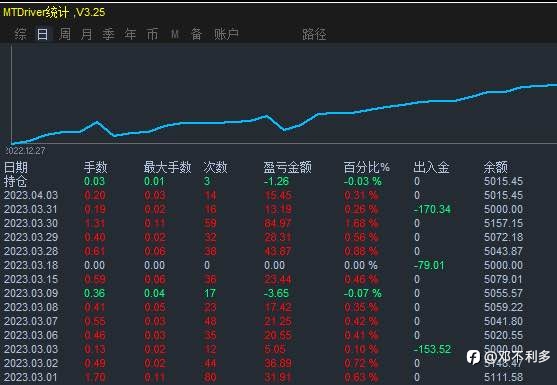Click the 日期 column header
This screenshot has width=557, height=385.
16,167
